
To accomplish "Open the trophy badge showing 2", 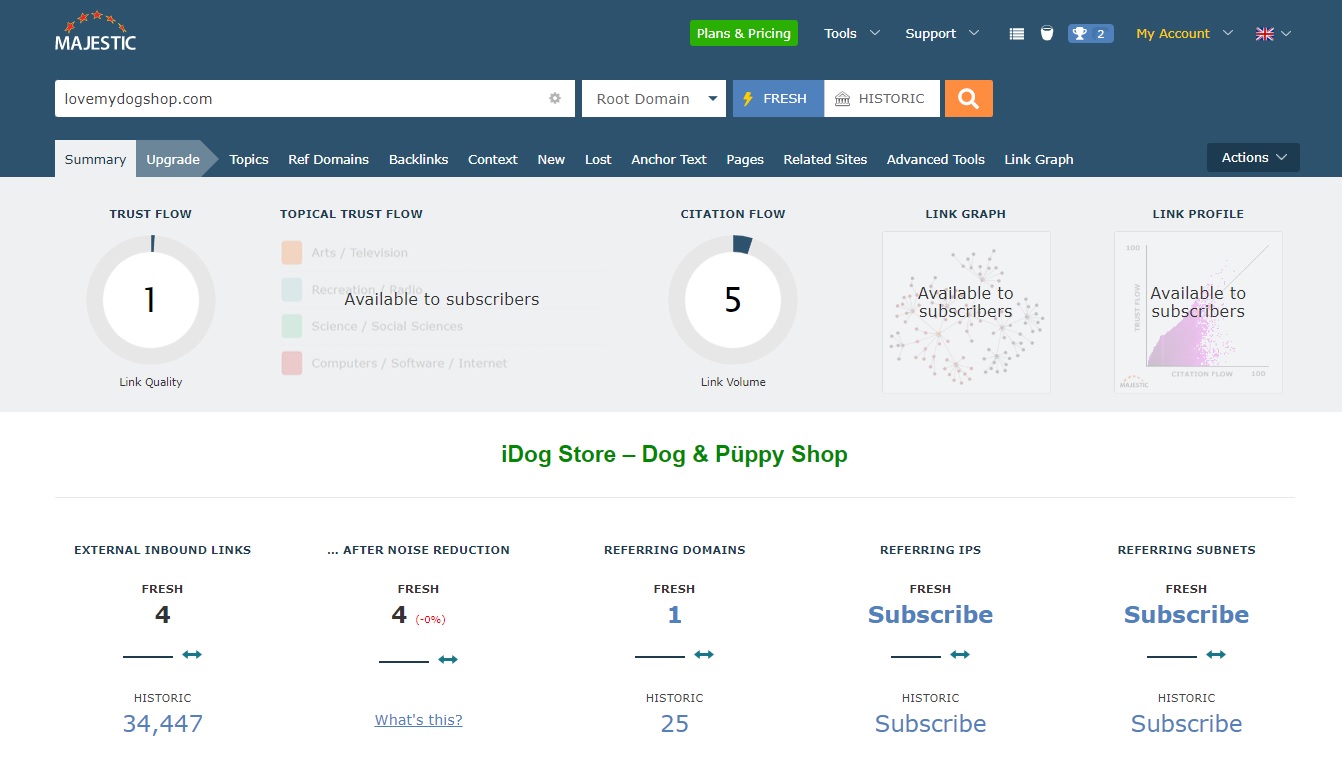I will (x=1090, y=34).
